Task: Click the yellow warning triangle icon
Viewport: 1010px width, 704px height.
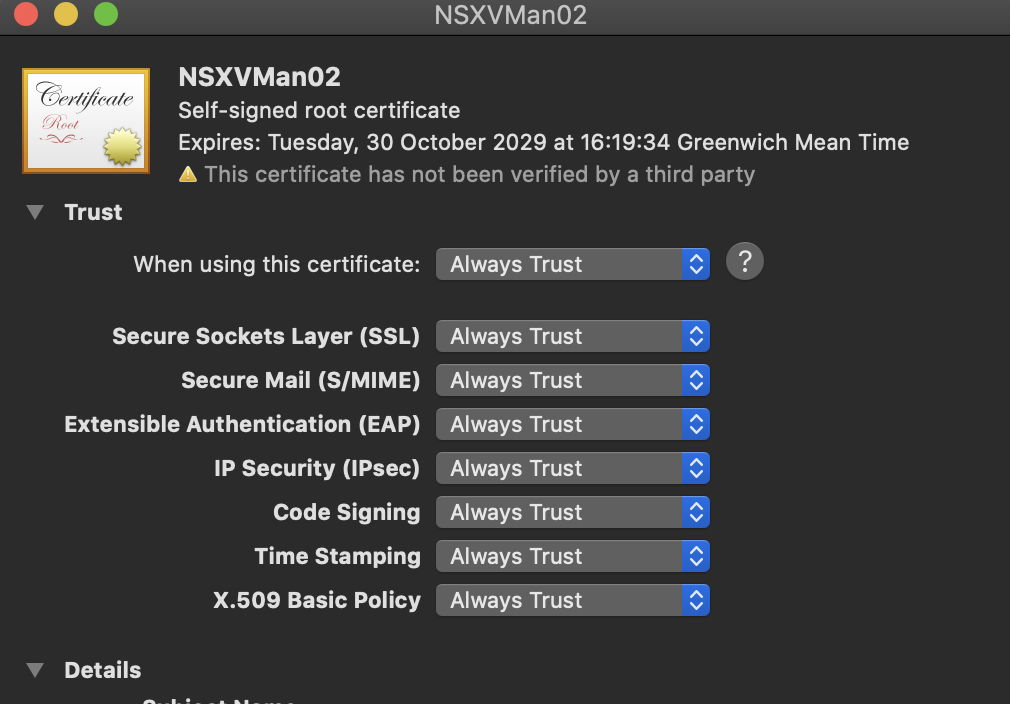Action: coord(187,175)
